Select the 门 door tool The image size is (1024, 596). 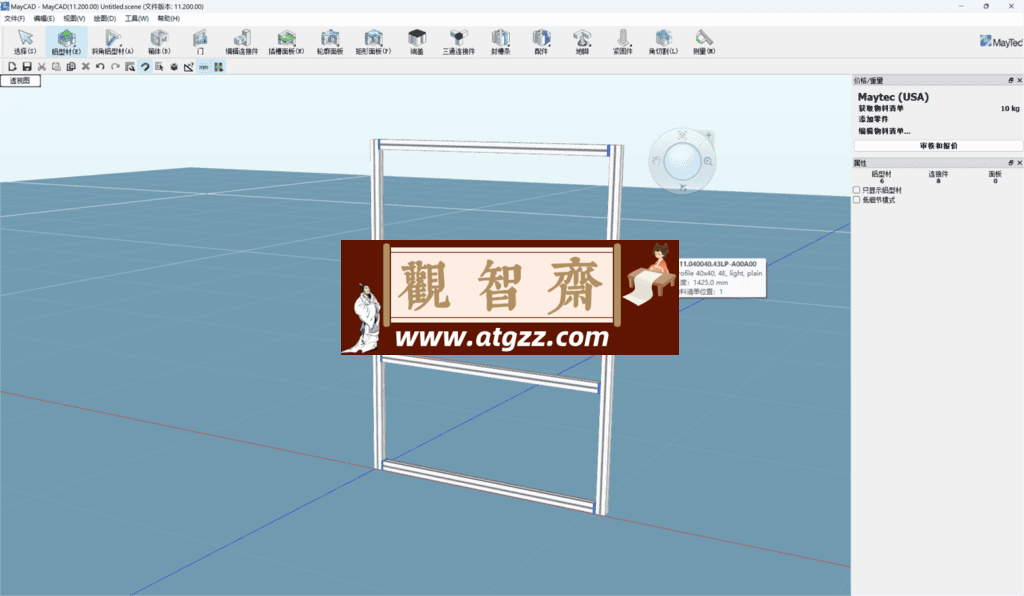200,42
